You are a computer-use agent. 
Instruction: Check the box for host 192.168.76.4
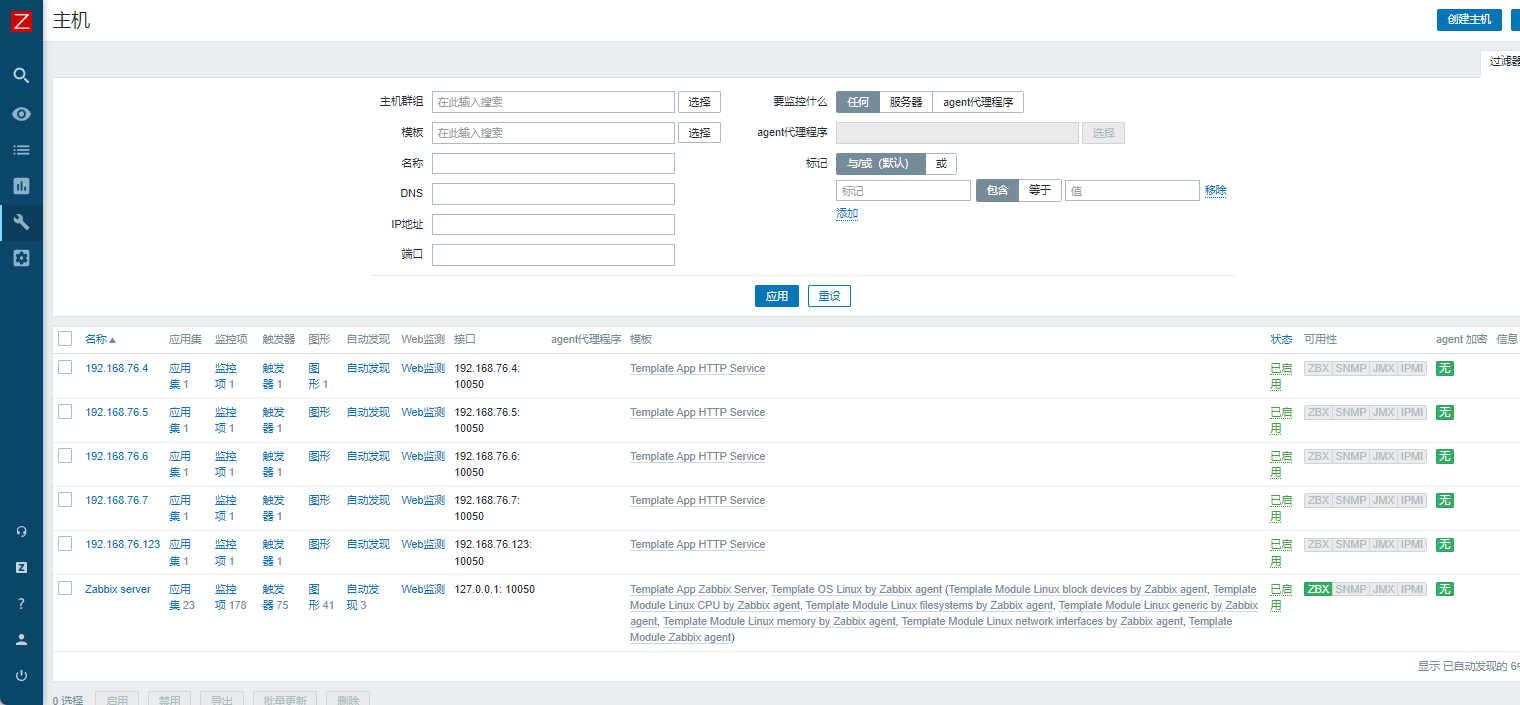pos(65,367)
